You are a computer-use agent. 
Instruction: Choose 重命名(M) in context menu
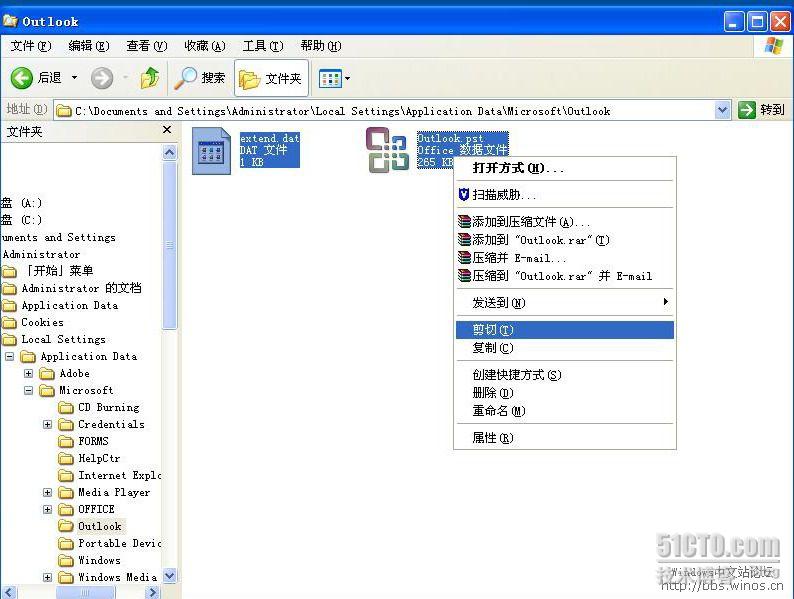[x=565, y=411]
